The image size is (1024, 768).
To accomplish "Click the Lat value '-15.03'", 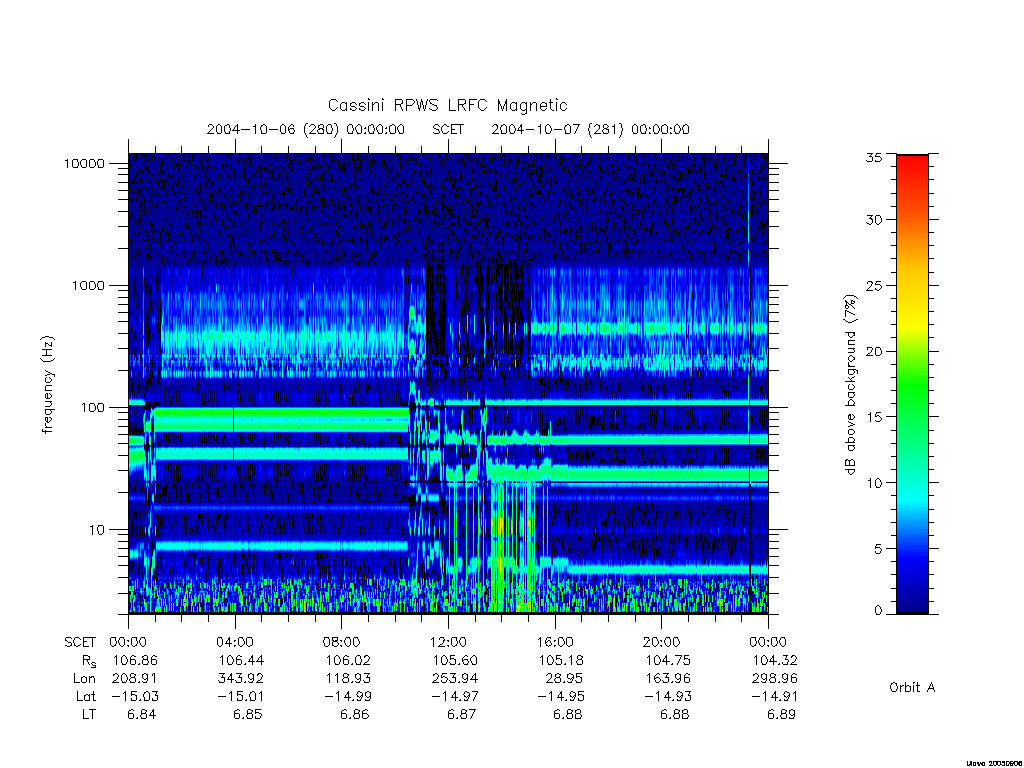I will pos(135,696).
